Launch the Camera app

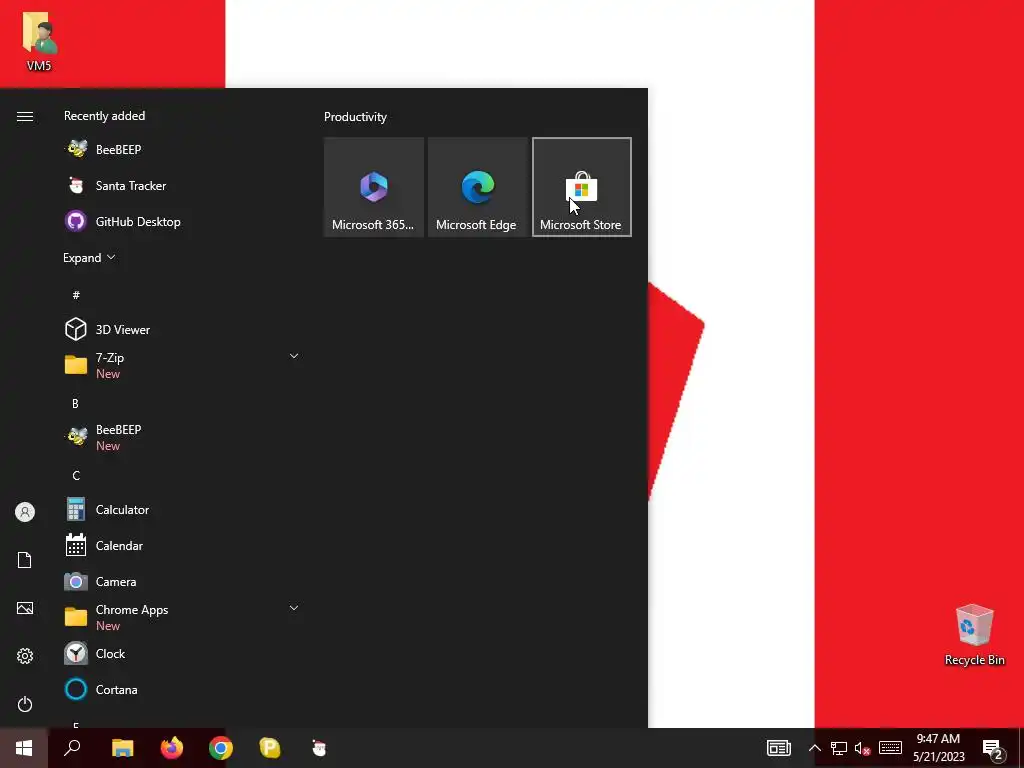coord(183,581)
